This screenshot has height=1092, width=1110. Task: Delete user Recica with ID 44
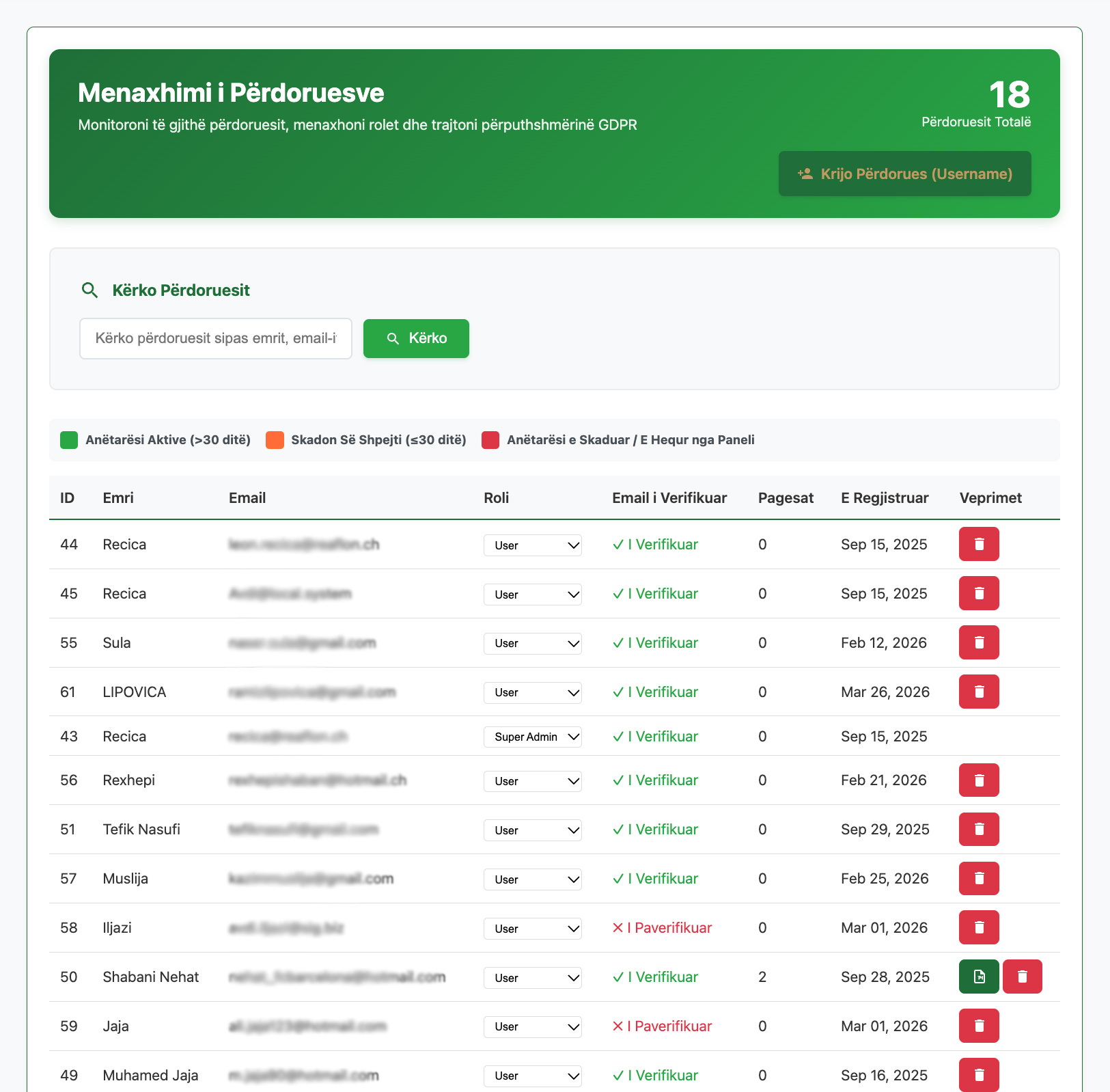coord(979,544)
